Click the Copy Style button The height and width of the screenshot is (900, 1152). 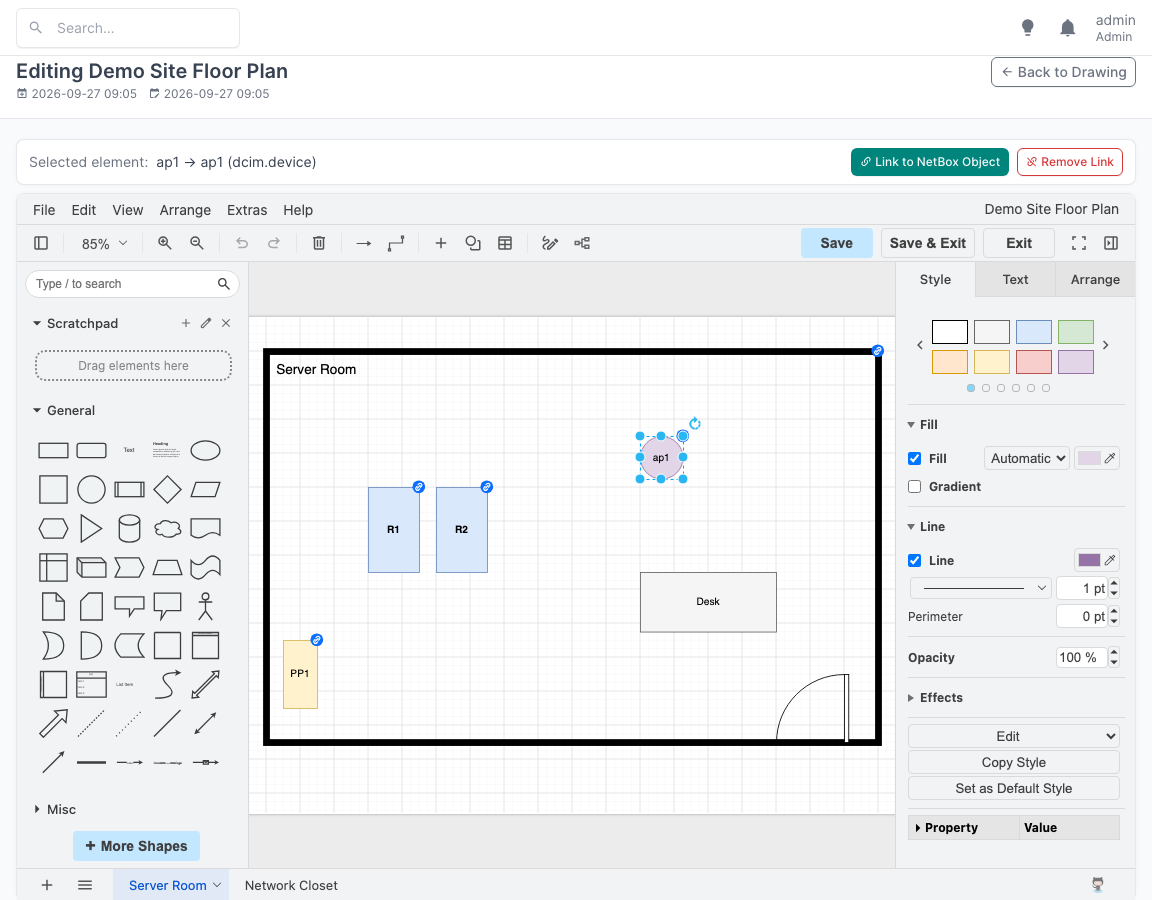(x=1014, y=763)
